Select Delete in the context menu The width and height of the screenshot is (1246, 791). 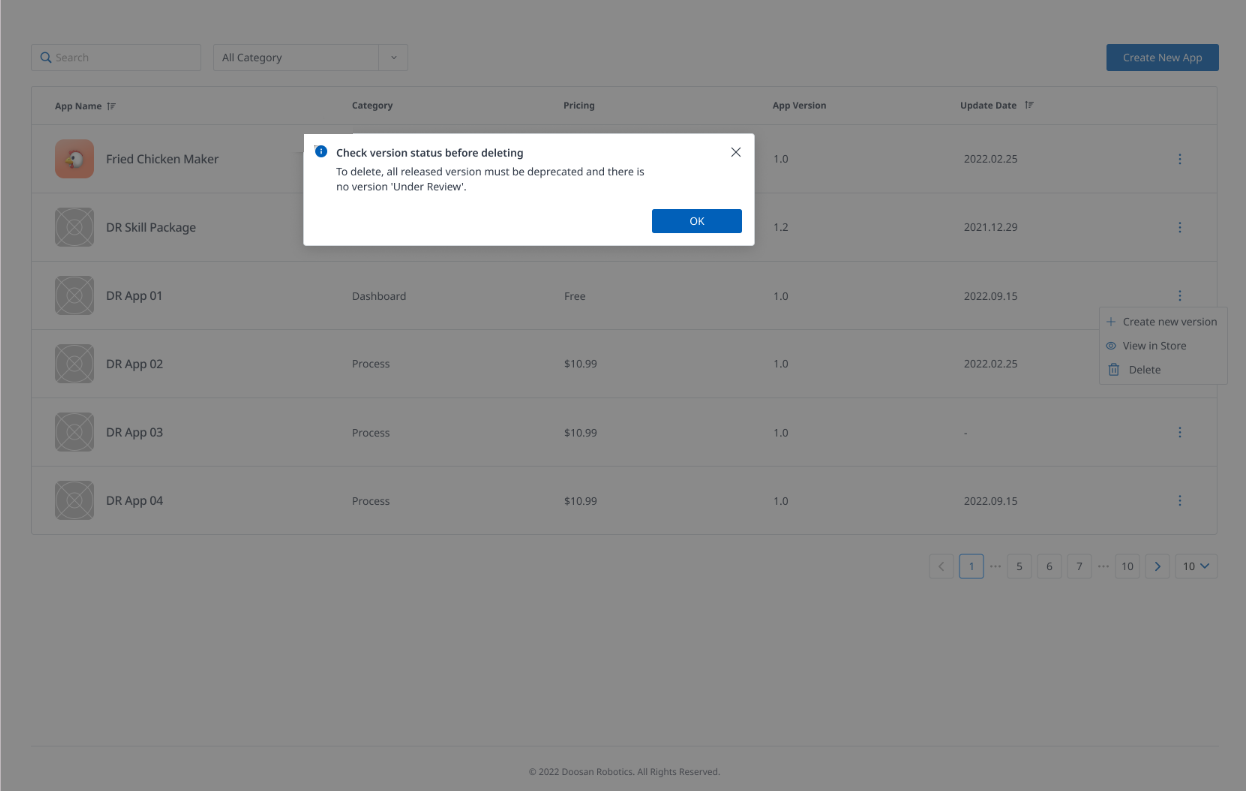[1144, 370]
